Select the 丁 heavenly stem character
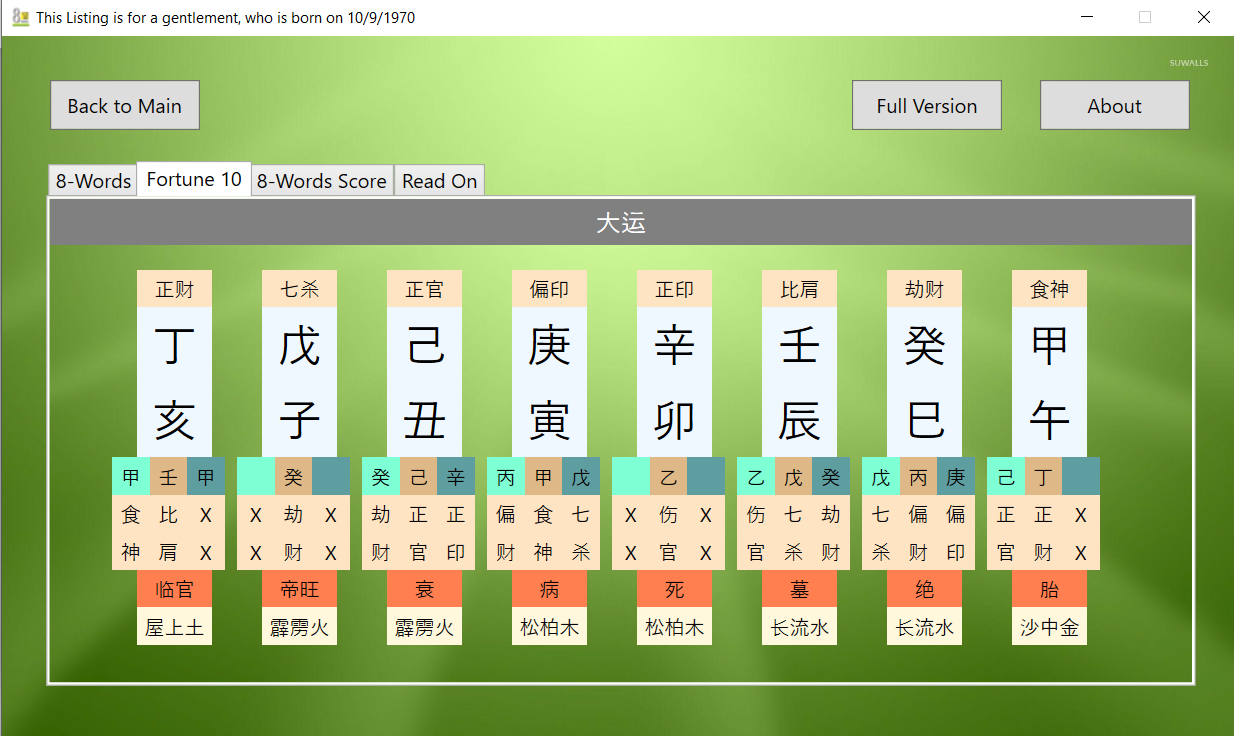 coord(174,346)
